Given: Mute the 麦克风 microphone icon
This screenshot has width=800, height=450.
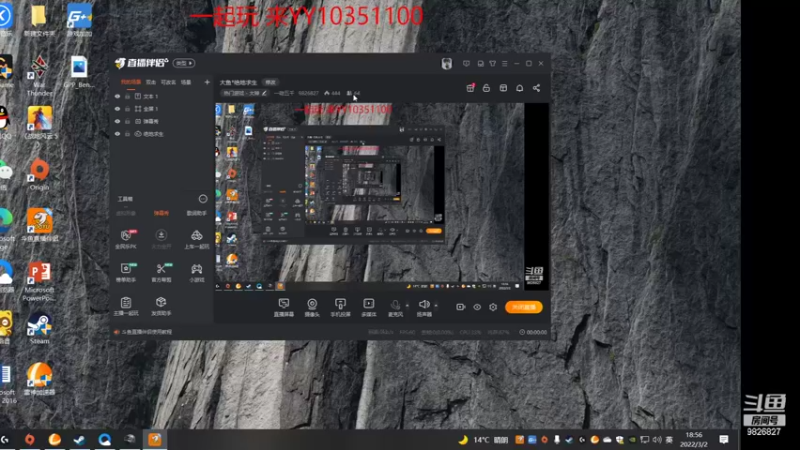Looking at the screenshot, I should click(x=395, y=305).
